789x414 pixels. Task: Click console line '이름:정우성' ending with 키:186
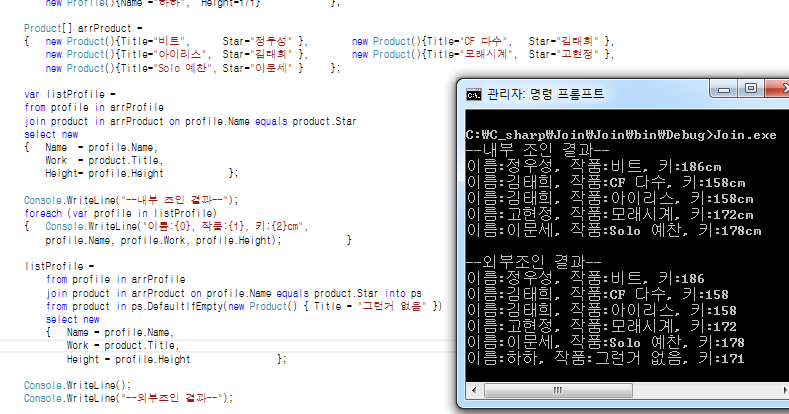[x=585, y=278]
